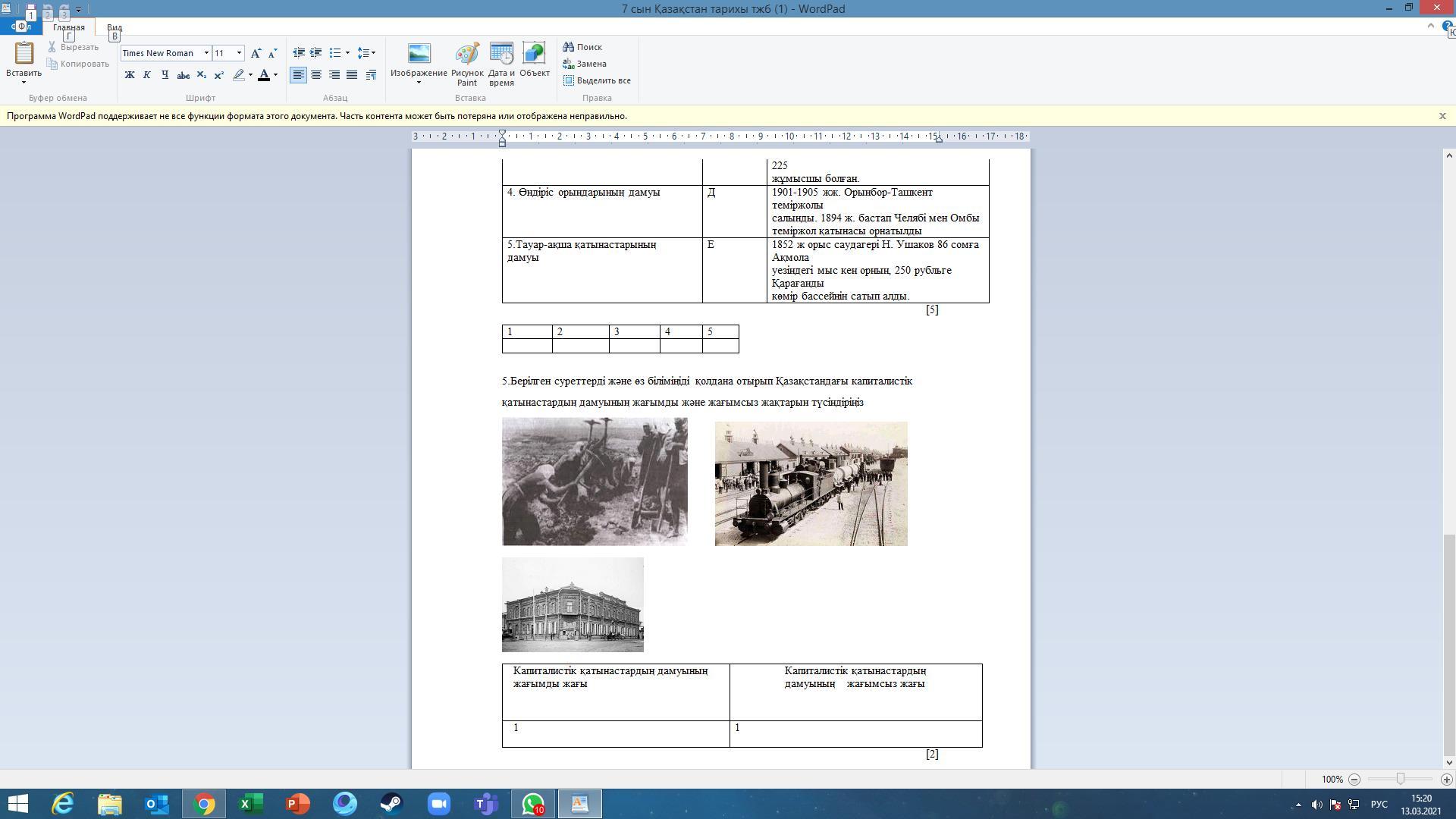This screenshot has width=1456, height=819.
Task: Click Выделить все button
Action: pyautogui.click(x=597, y=80)
